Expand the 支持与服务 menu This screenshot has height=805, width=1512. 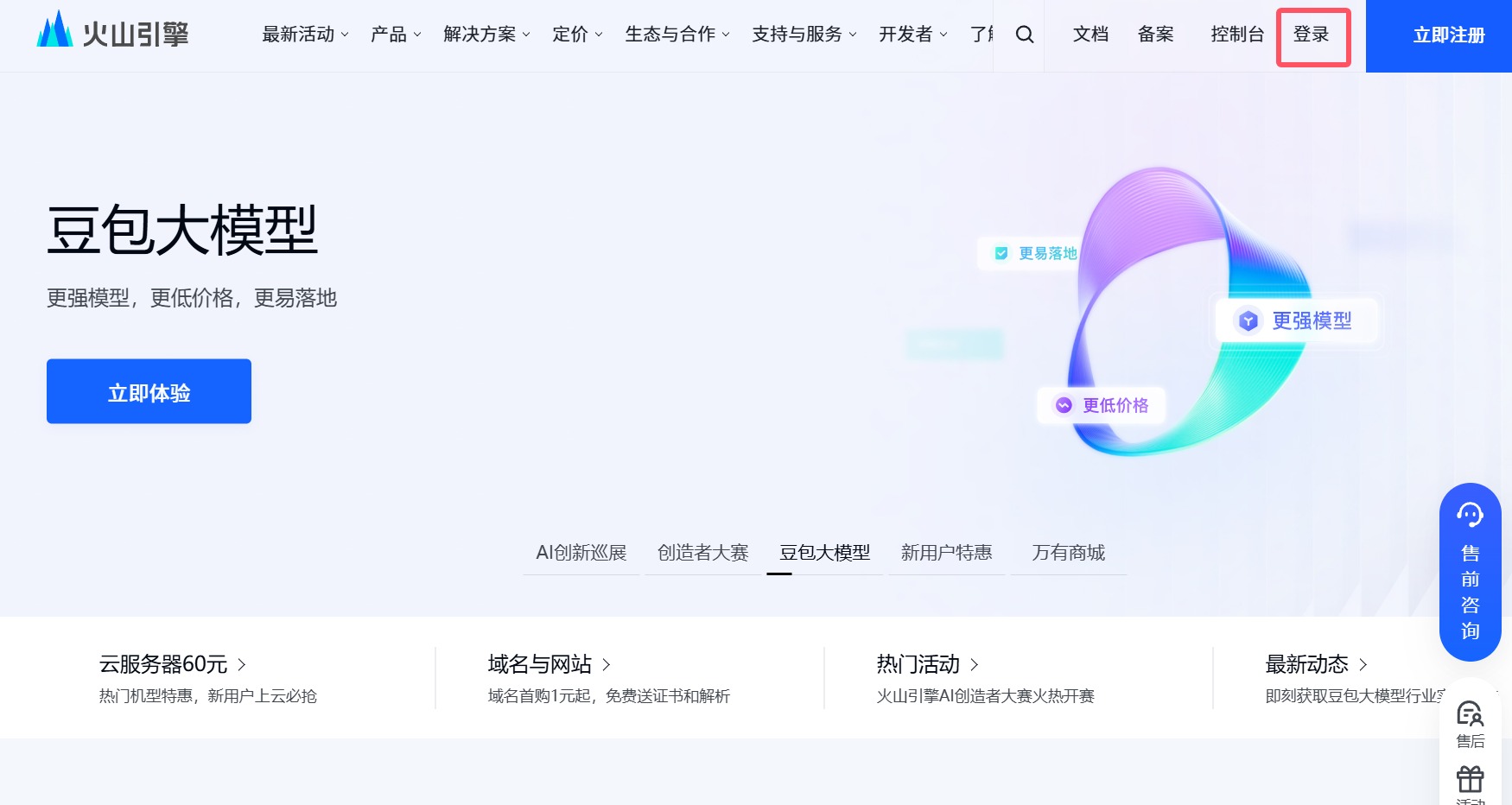(804, 35)
